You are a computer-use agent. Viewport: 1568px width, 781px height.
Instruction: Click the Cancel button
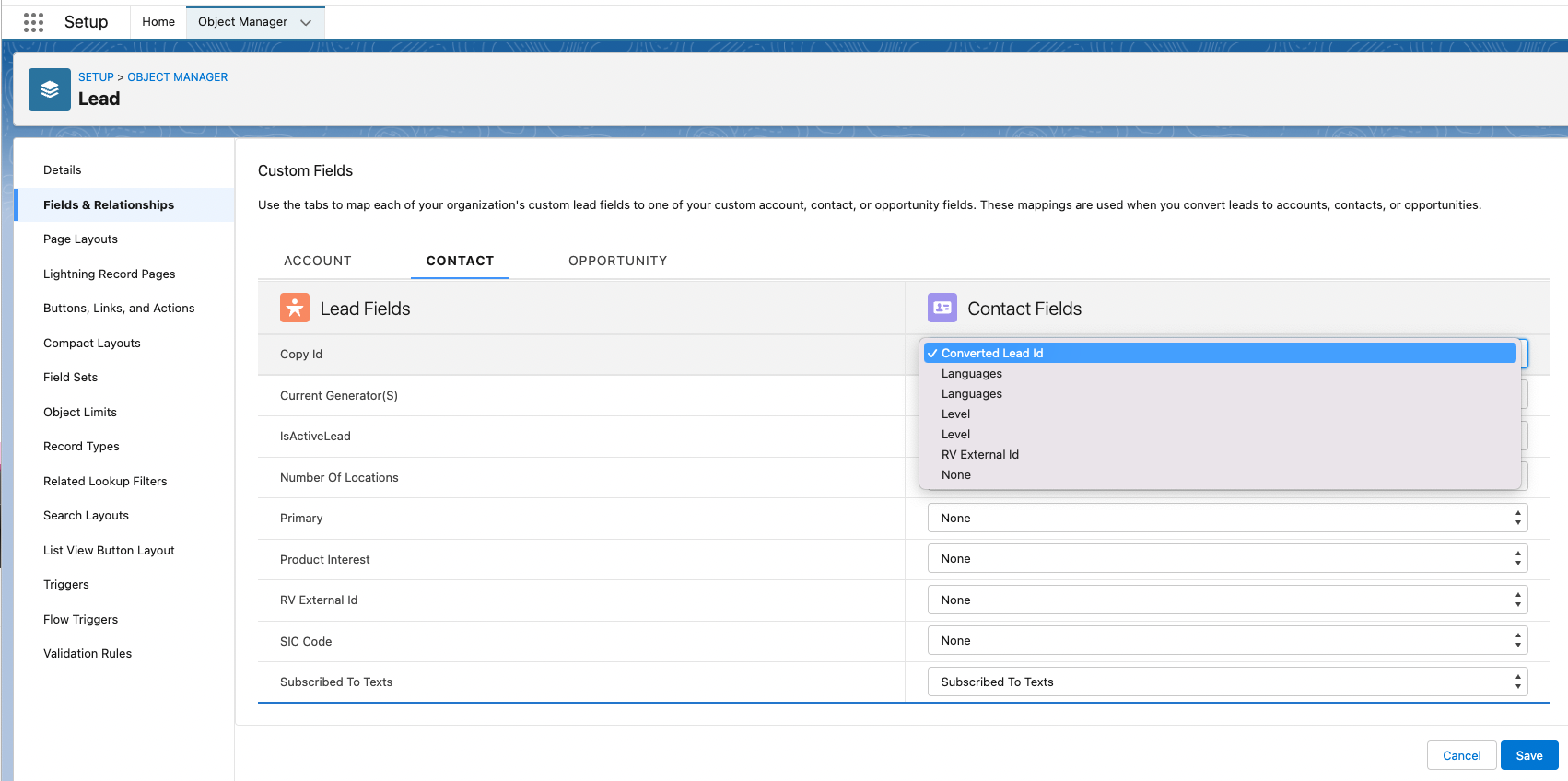(x=1461, y=755)
